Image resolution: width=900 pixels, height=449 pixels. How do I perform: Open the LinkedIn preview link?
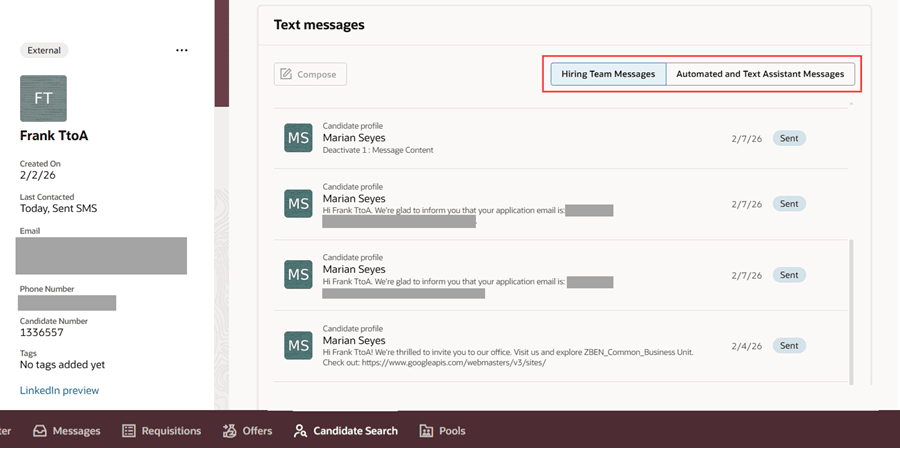coord(60,390)
